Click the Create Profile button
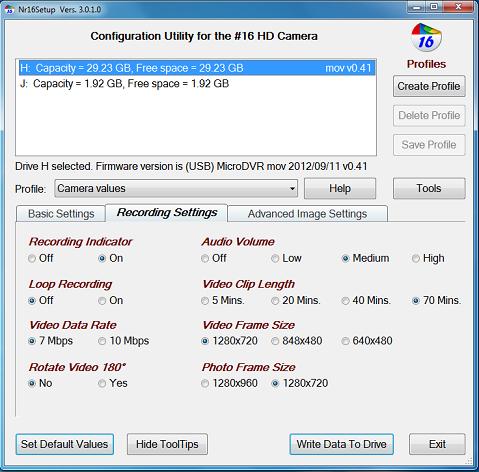This screenshot has height=472, width=479. [x=429, y=86]
